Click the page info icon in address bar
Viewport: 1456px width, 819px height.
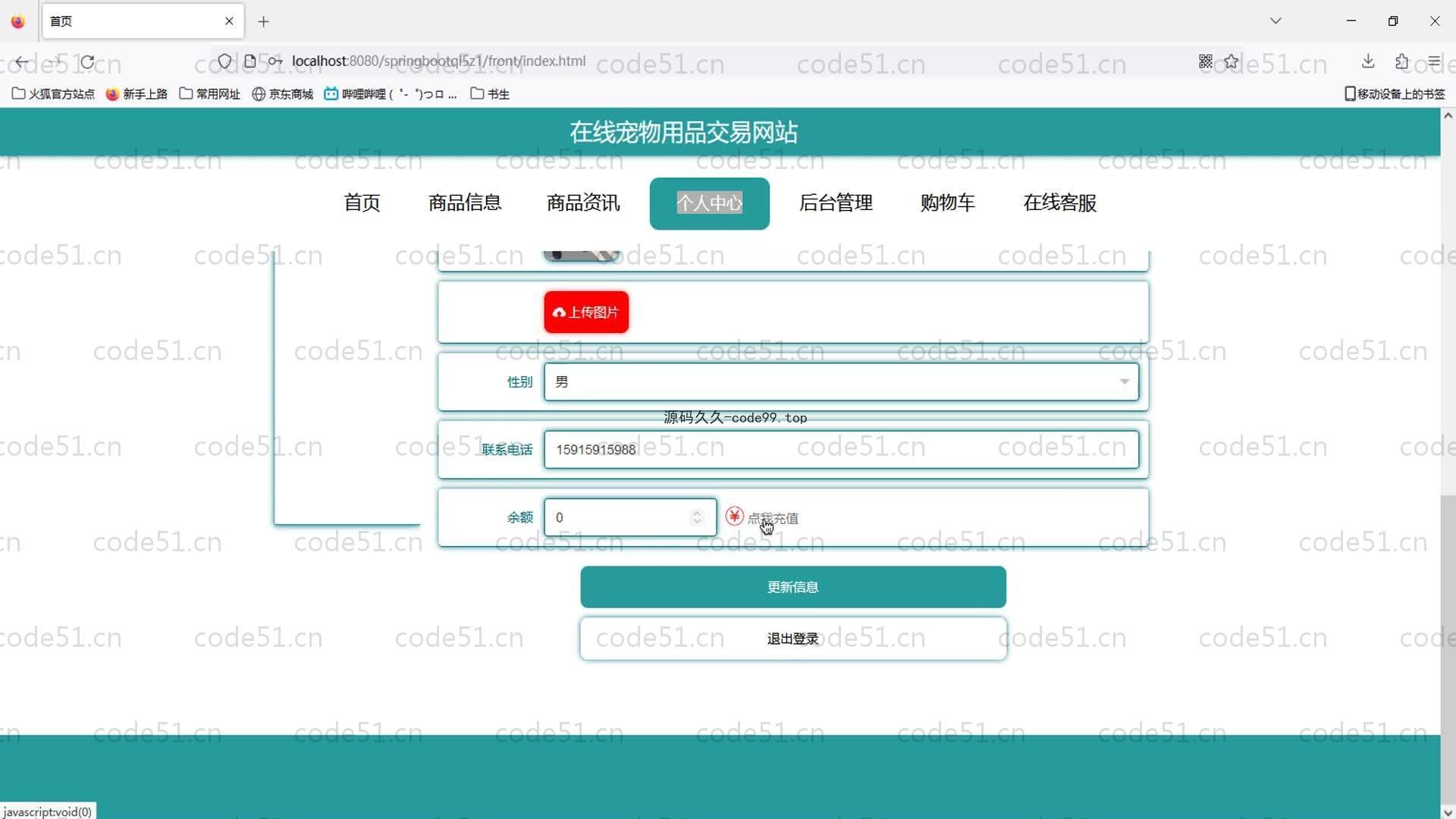tap(250, 61)
